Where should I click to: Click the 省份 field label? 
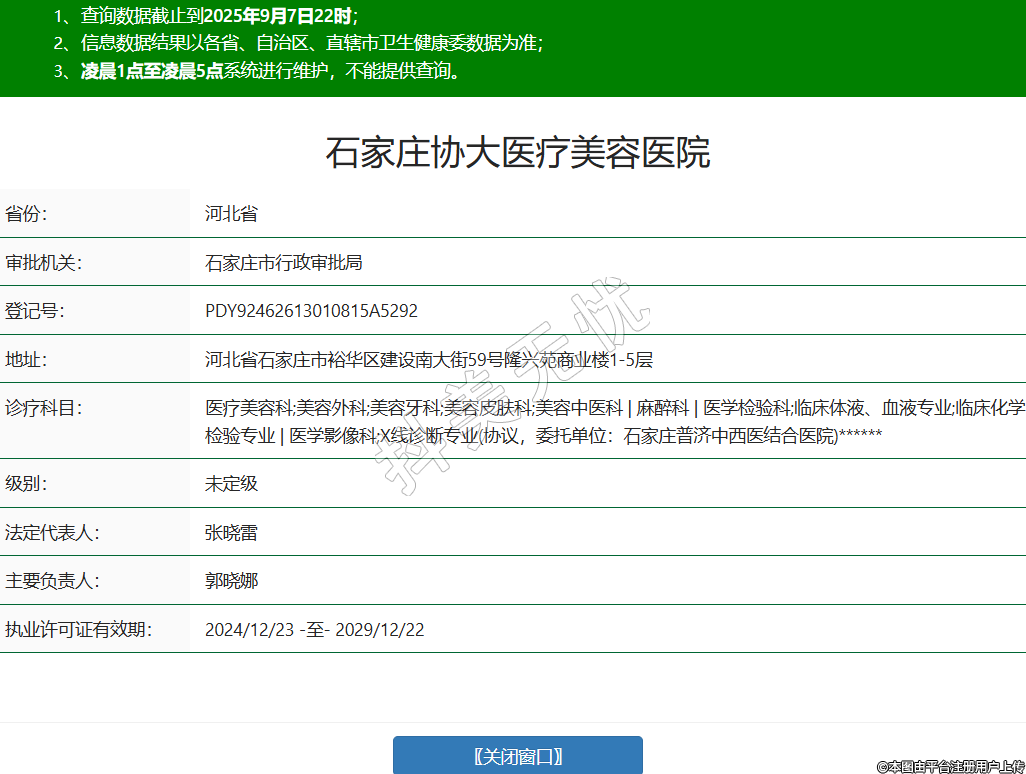[27, 214]
